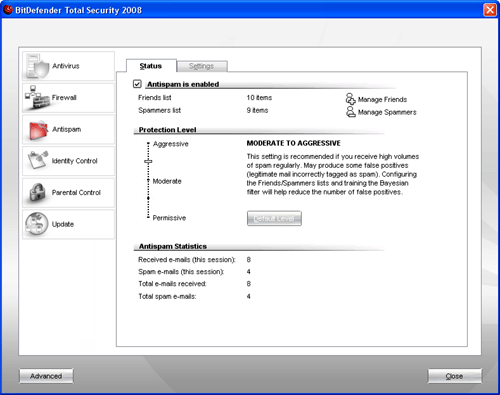
Task: Set protection slider to Moderate
Action: (x=148, y=180)
